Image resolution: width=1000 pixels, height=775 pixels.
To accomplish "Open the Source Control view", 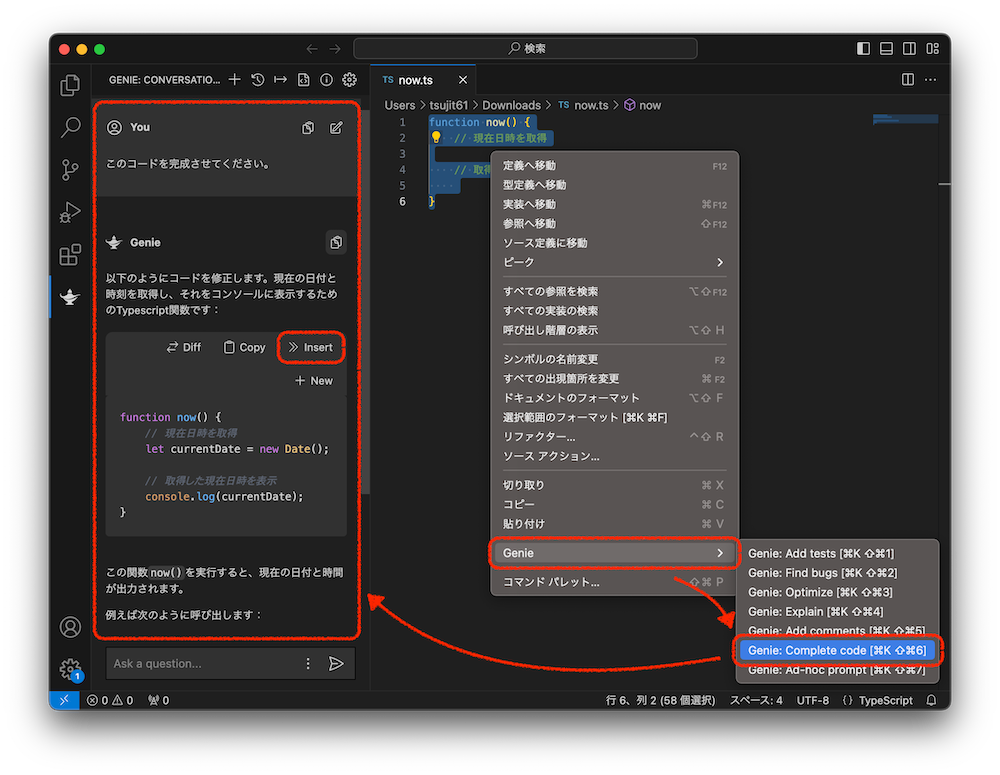I will [x=70, y=170].
